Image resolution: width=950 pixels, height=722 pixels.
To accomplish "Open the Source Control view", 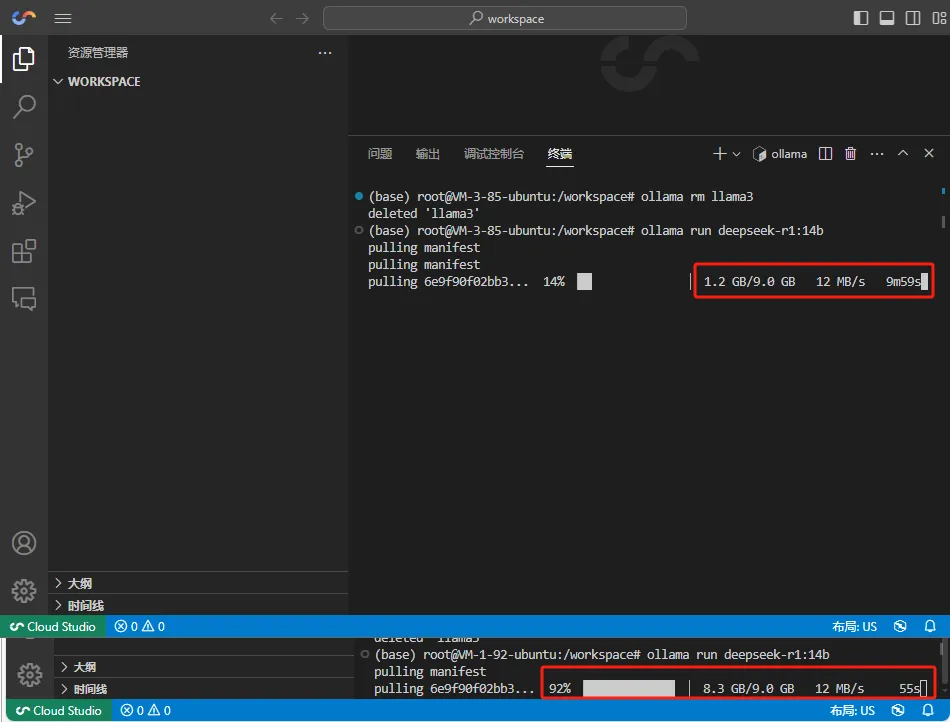I will 24,155.
